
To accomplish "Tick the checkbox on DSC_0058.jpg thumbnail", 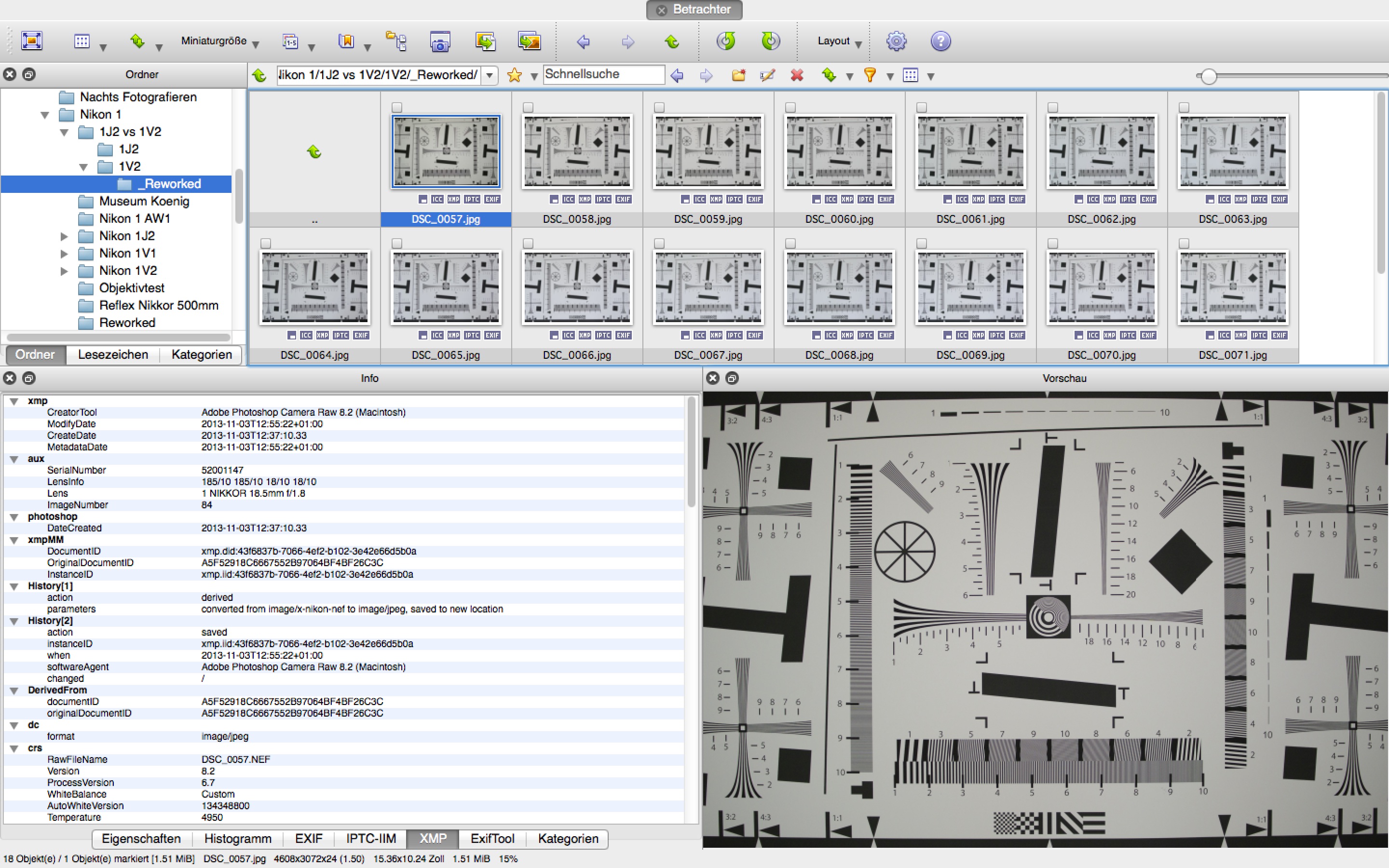I will pyautogui.click(x=528, y=108).
